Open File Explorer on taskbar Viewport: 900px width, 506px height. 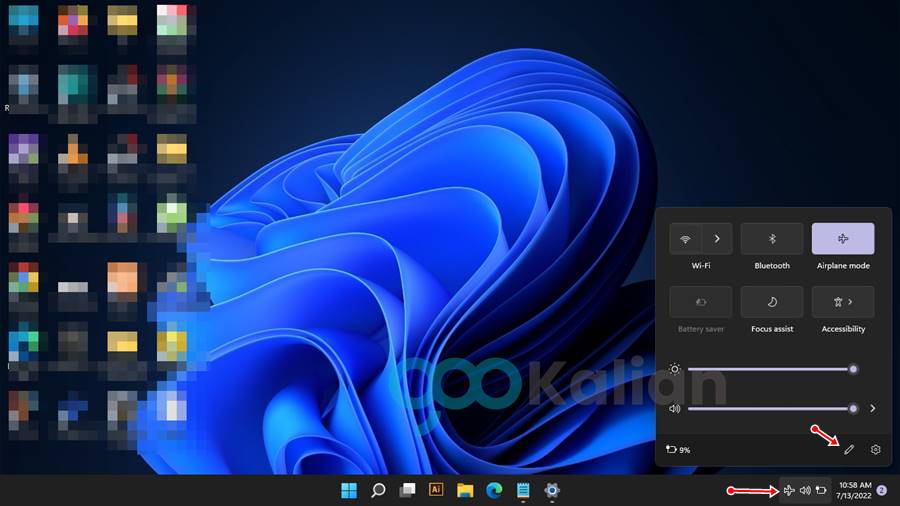[465, 491]
